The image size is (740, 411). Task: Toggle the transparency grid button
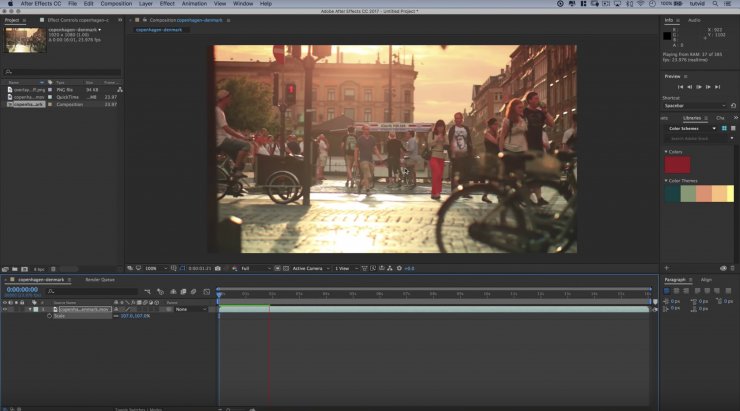[x=286, y=268]
